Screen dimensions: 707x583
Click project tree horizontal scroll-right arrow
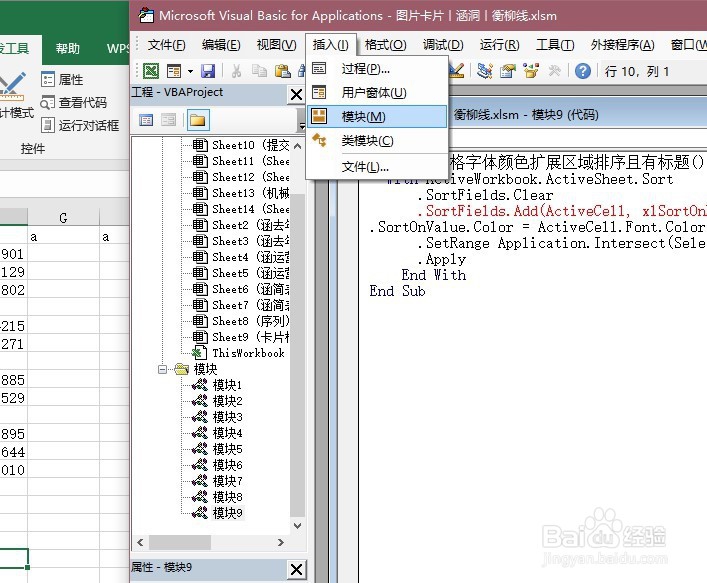pyautogui.click(x=281, y=542)
